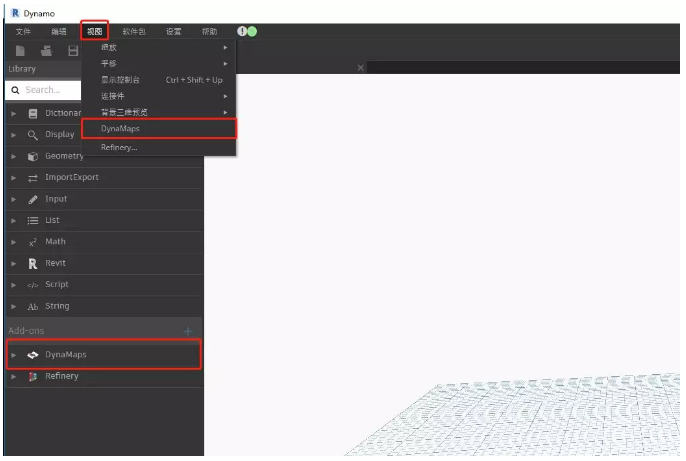This screenshot has width=686, height=461.
Task: Click the Math x² icon
Action: [x=33, y=242]
